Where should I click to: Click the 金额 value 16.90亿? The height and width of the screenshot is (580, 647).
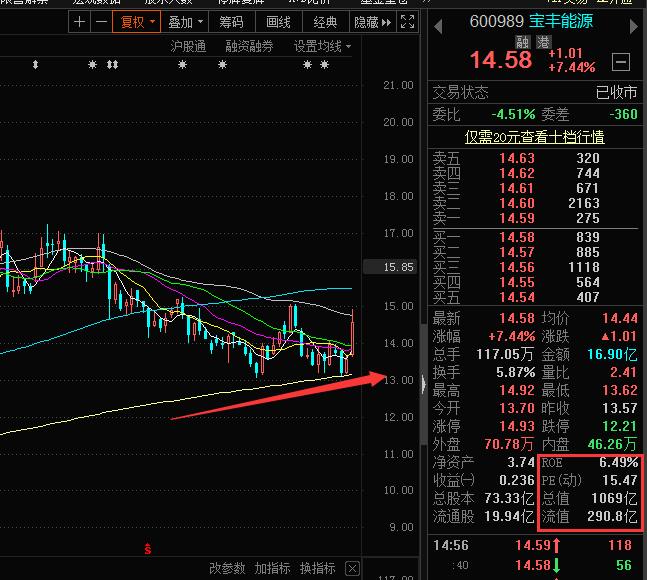612,354
